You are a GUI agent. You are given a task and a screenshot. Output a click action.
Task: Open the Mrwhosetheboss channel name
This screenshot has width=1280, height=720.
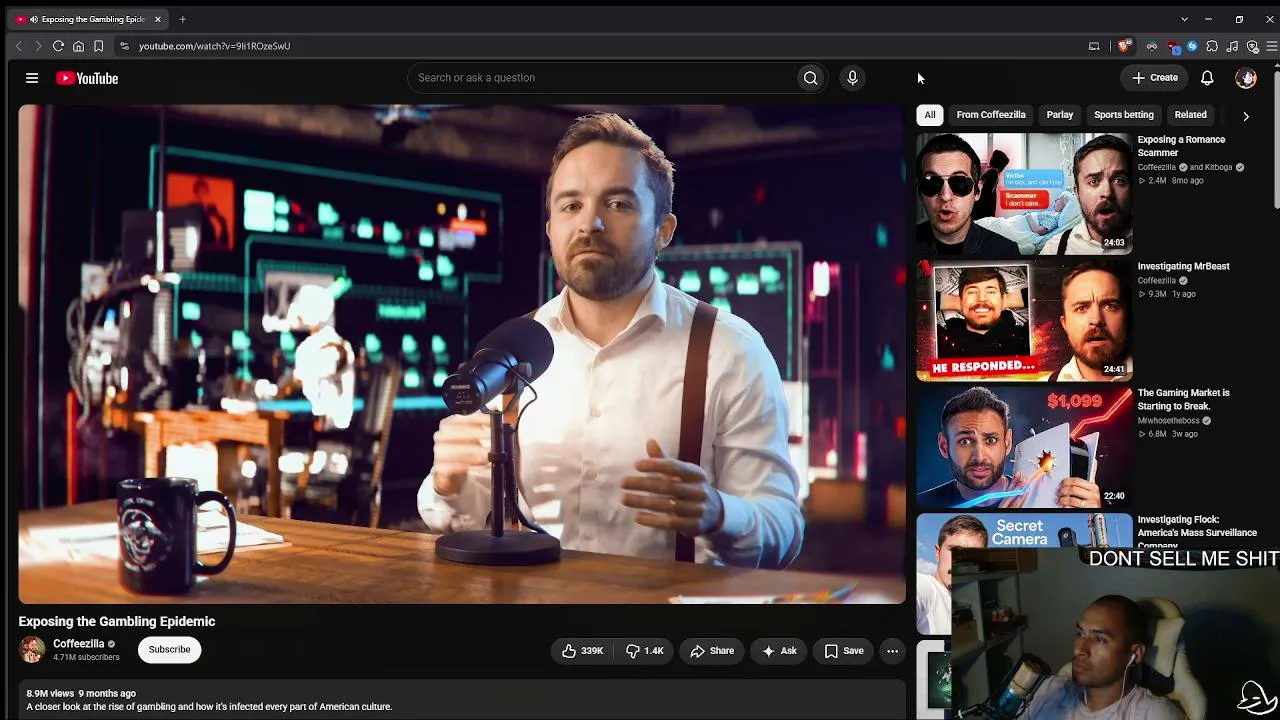pos(1168,421)
